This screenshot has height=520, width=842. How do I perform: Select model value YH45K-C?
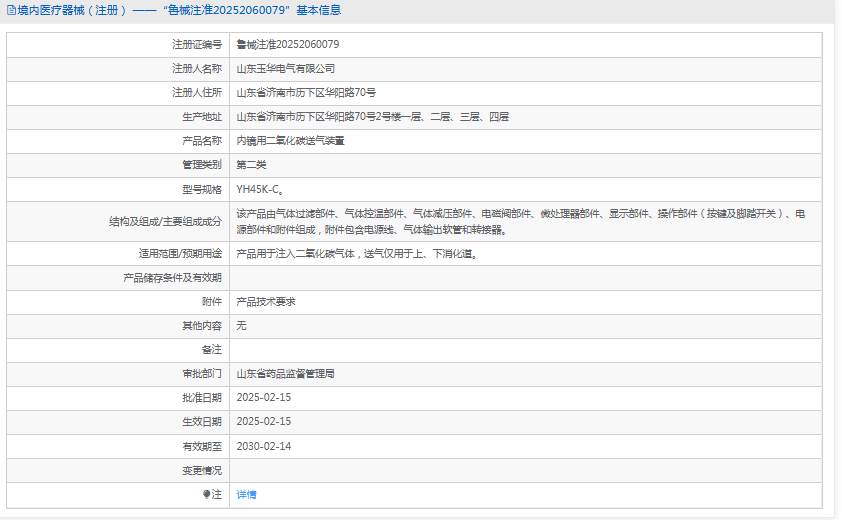[260, 190]
